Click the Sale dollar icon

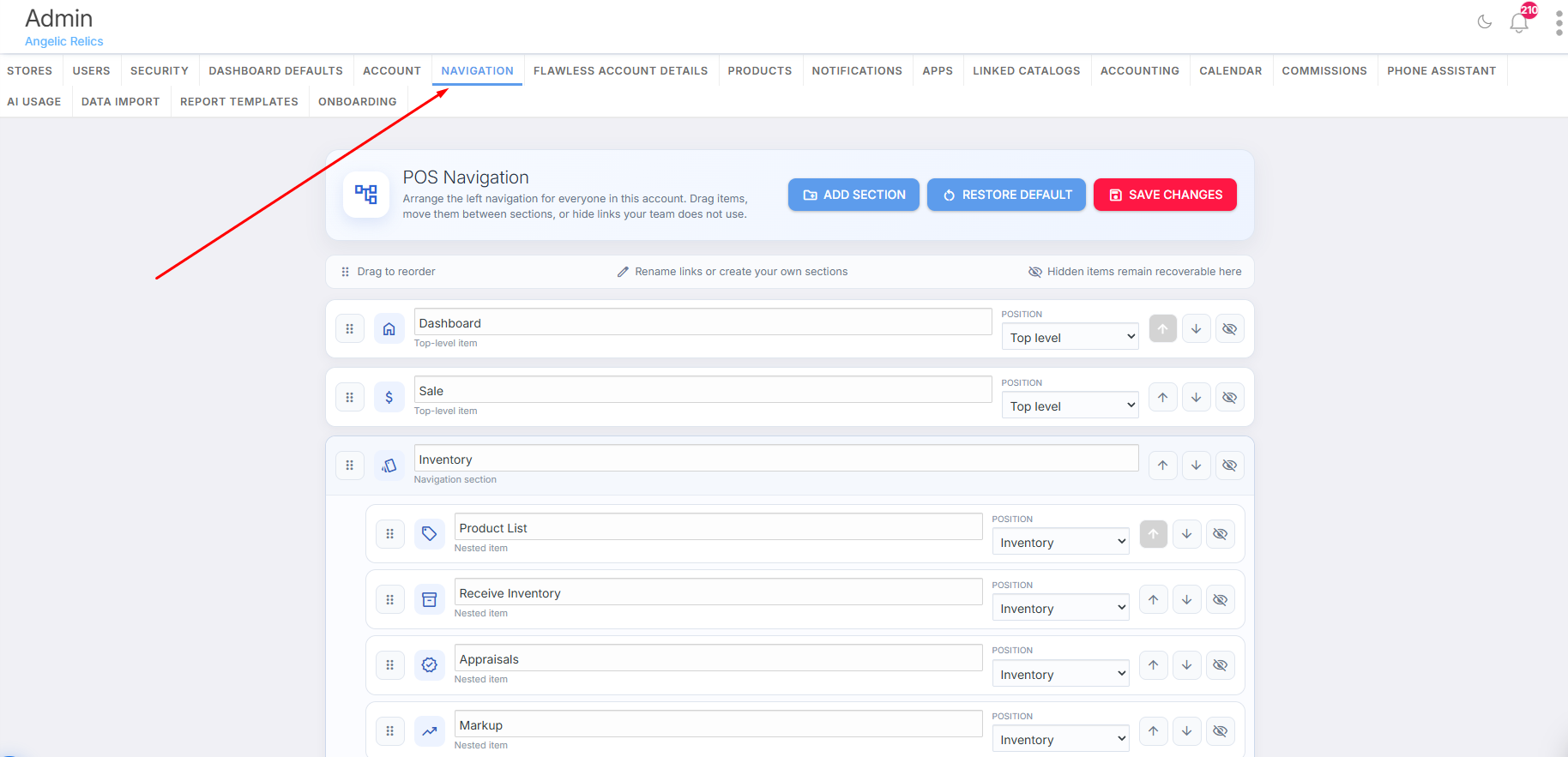[x=389, y=398]
